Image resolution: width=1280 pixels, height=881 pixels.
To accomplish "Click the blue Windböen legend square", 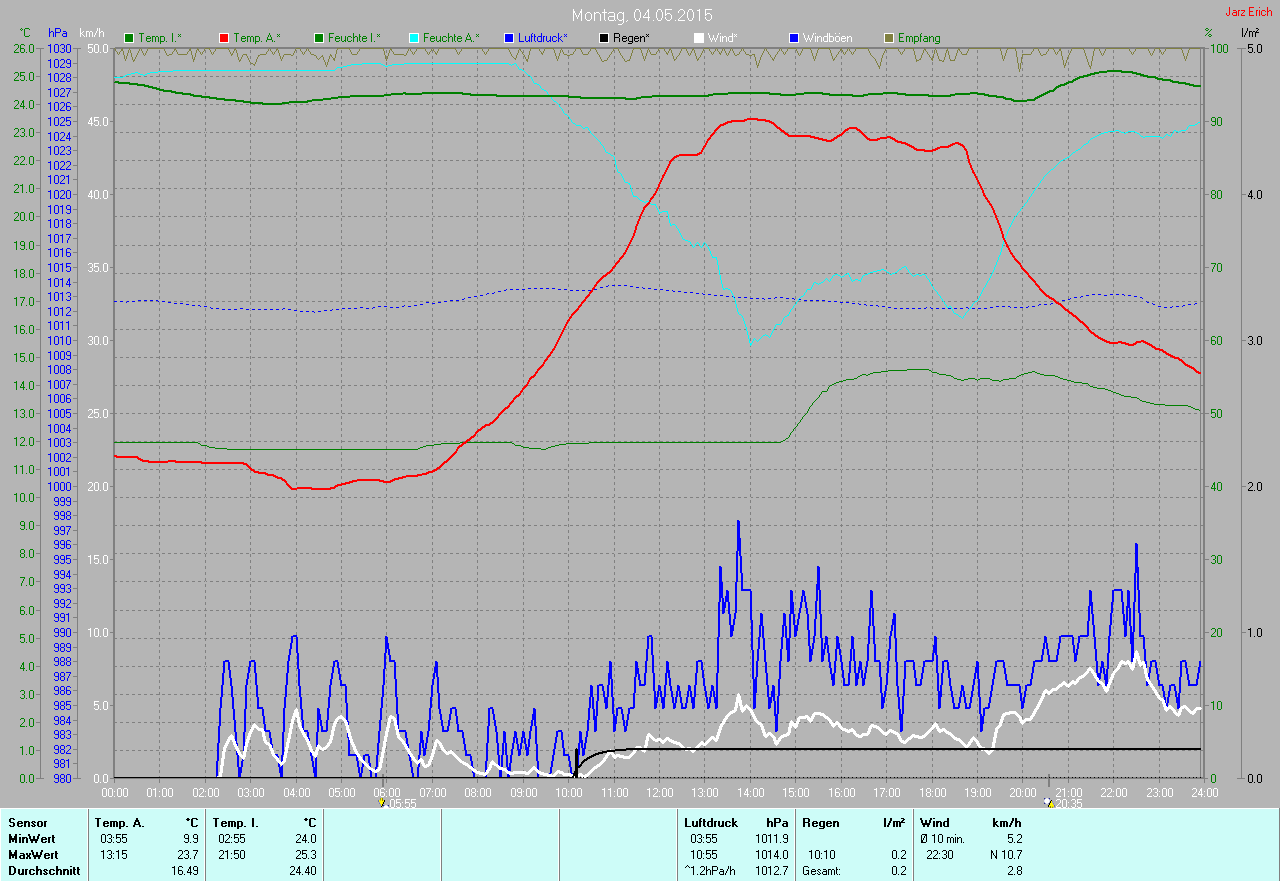I will click(x=793, y=38).
